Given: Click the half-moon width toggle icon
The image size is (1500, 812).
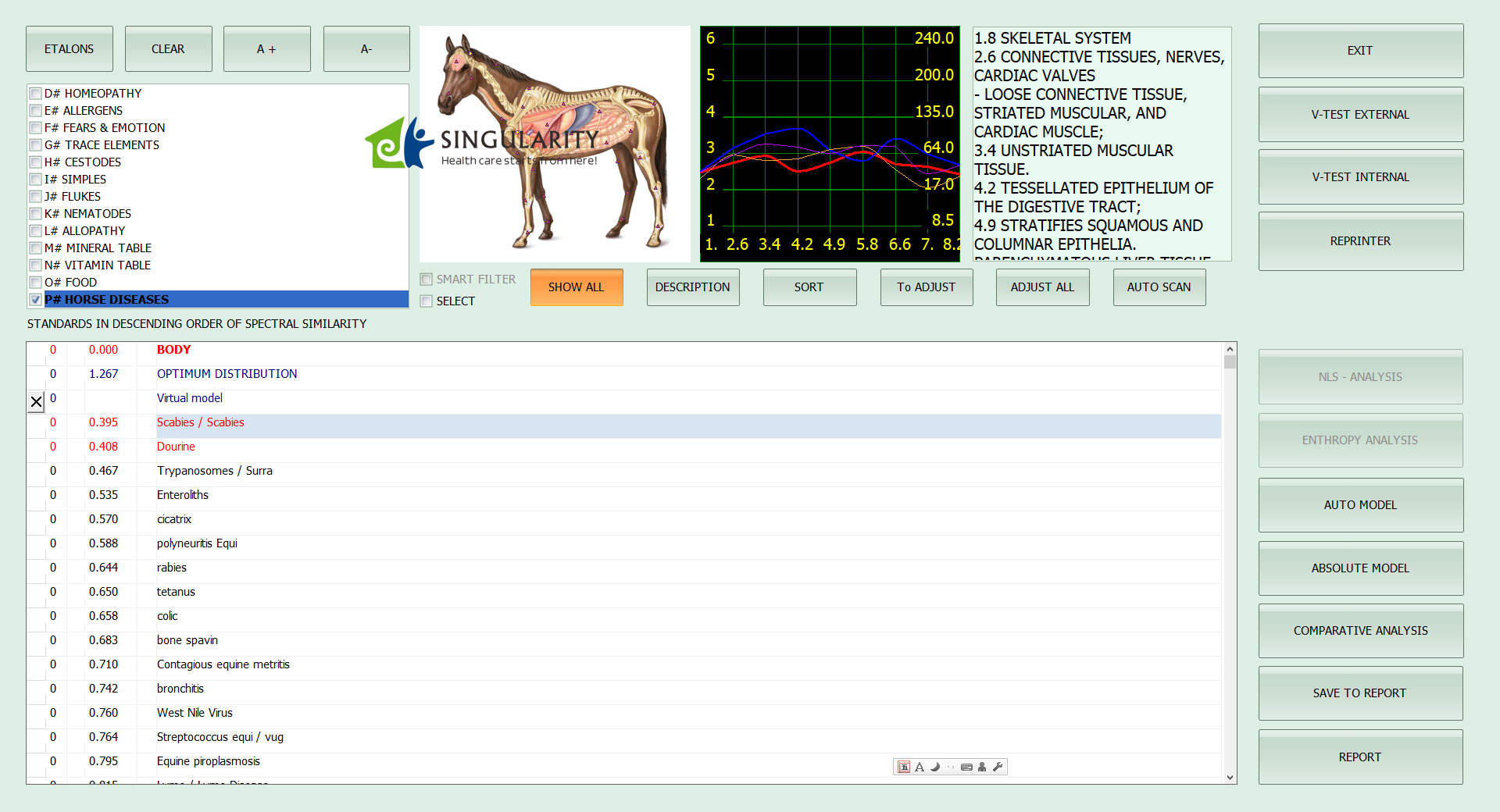Looking at the screenshot, I should click(x=935, y=767).
